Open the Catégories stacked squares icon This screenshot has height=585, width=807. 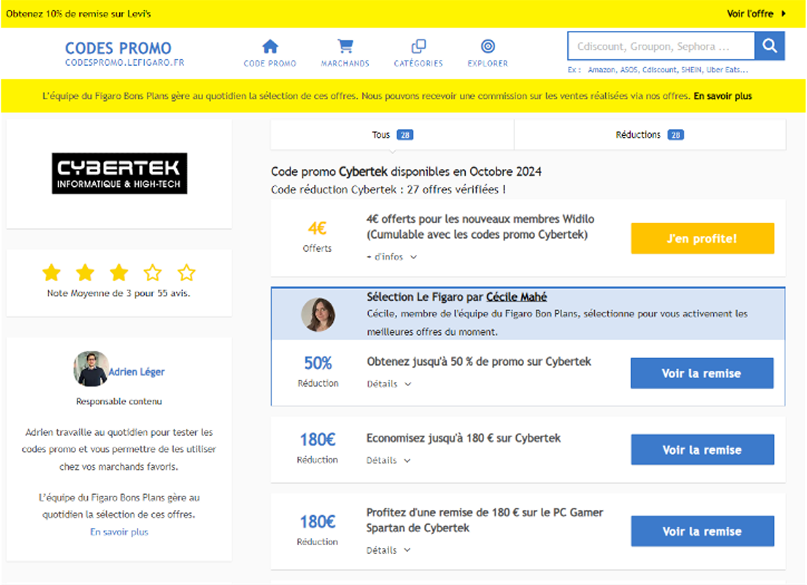[418, 46]
